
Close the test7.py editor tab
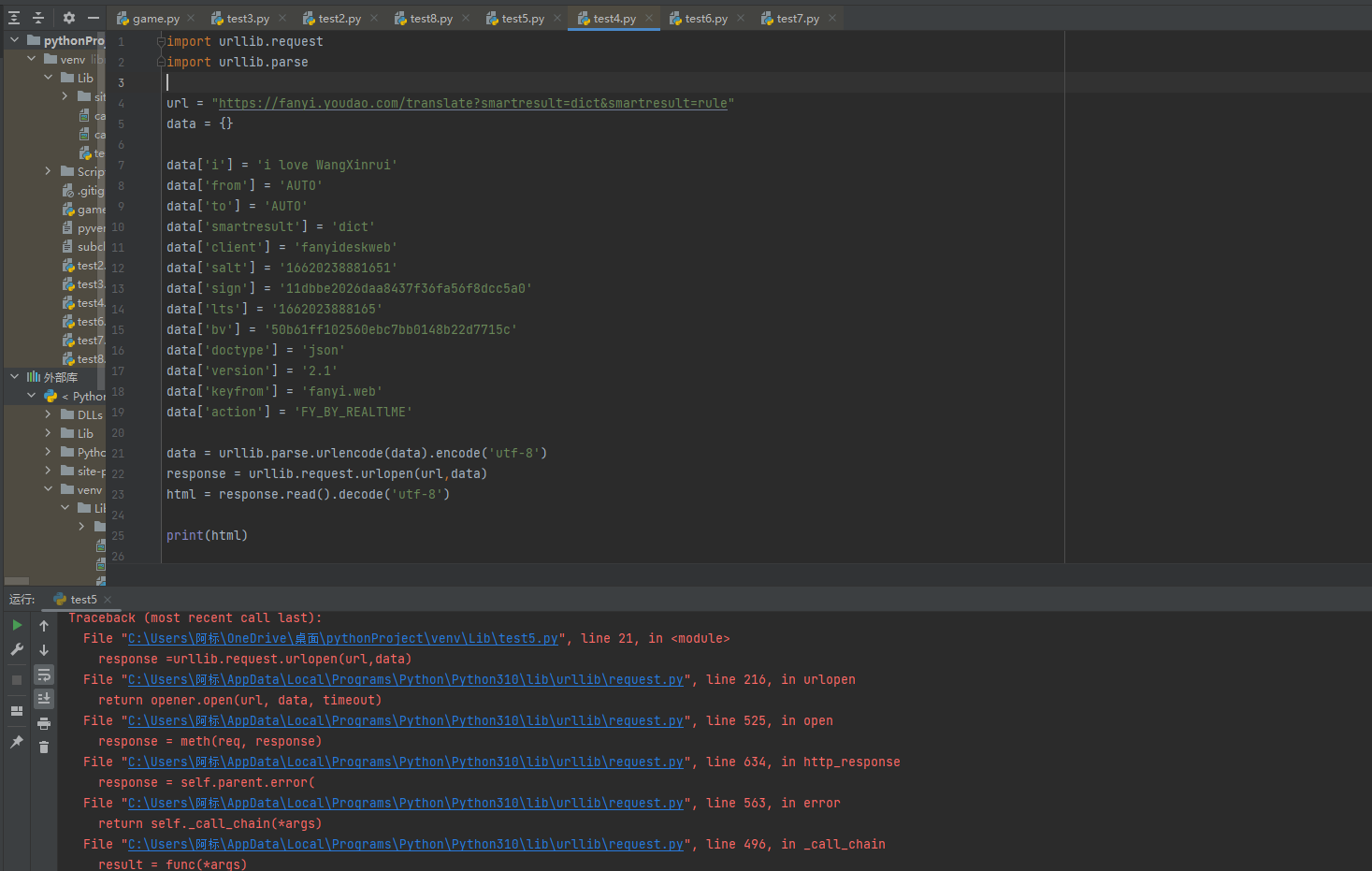[x=832, y=18]
